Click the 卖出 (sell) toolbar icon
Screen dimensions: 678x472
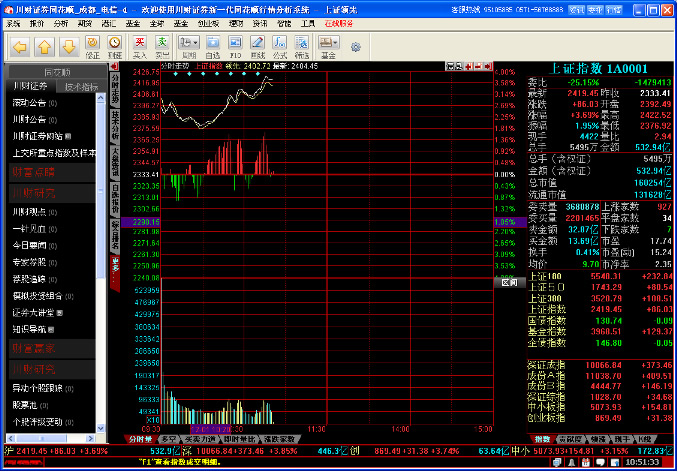click(162, 46)
